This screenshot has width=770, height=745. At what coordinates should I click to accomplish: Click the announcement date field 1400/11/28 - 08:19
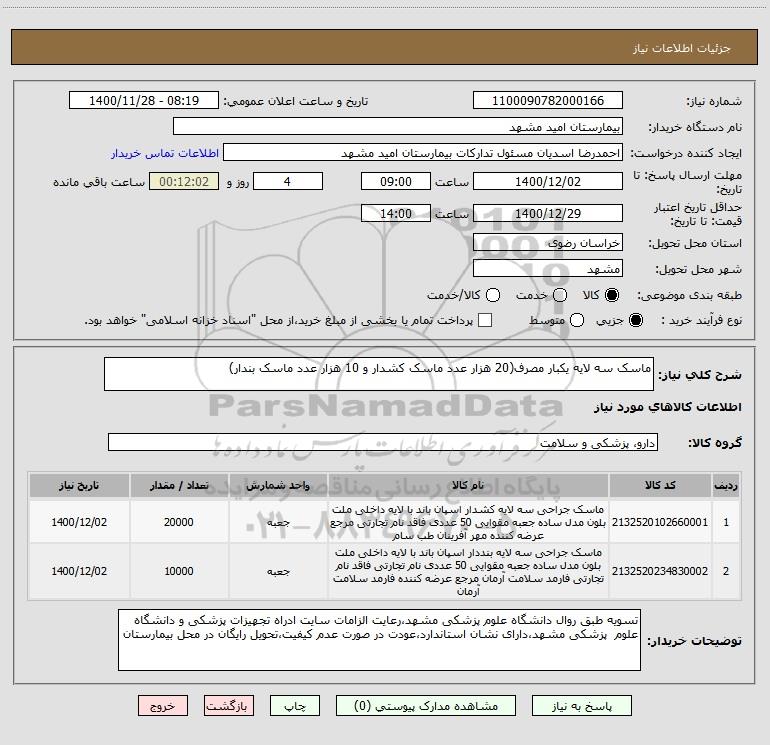[144, 100]
